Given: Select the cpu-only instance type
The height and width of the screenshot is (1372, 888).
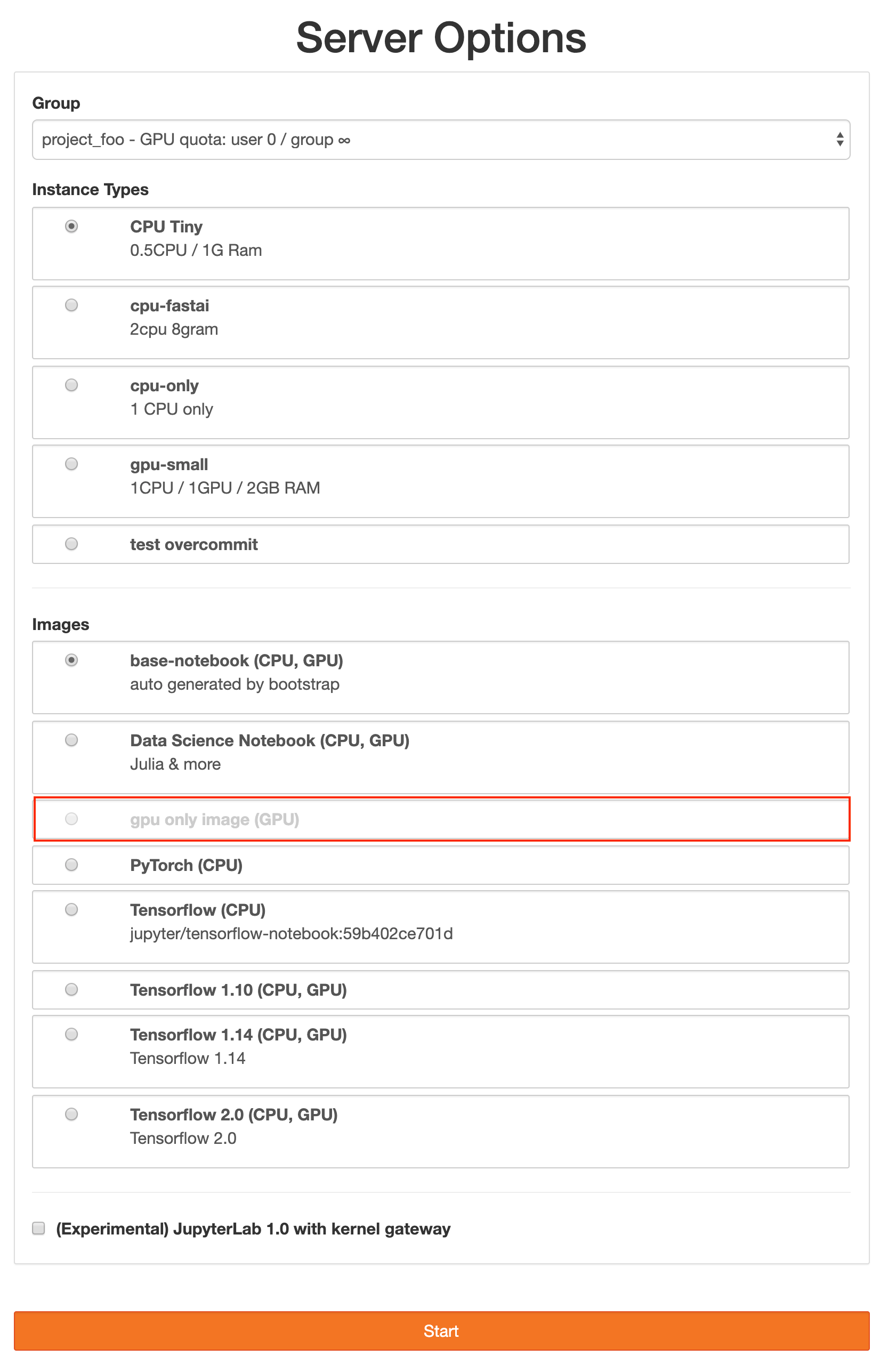Looking at the screenshot, I should coord(71,384).
